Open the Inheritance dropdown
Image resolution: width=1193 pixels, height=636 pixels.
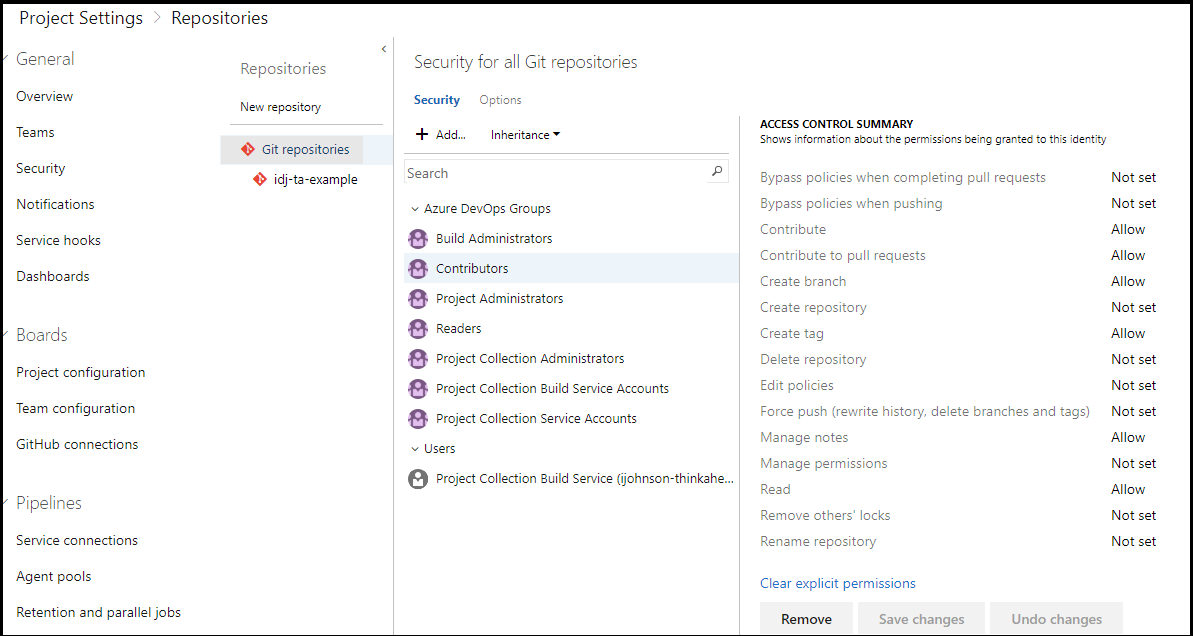click(525, 135)
